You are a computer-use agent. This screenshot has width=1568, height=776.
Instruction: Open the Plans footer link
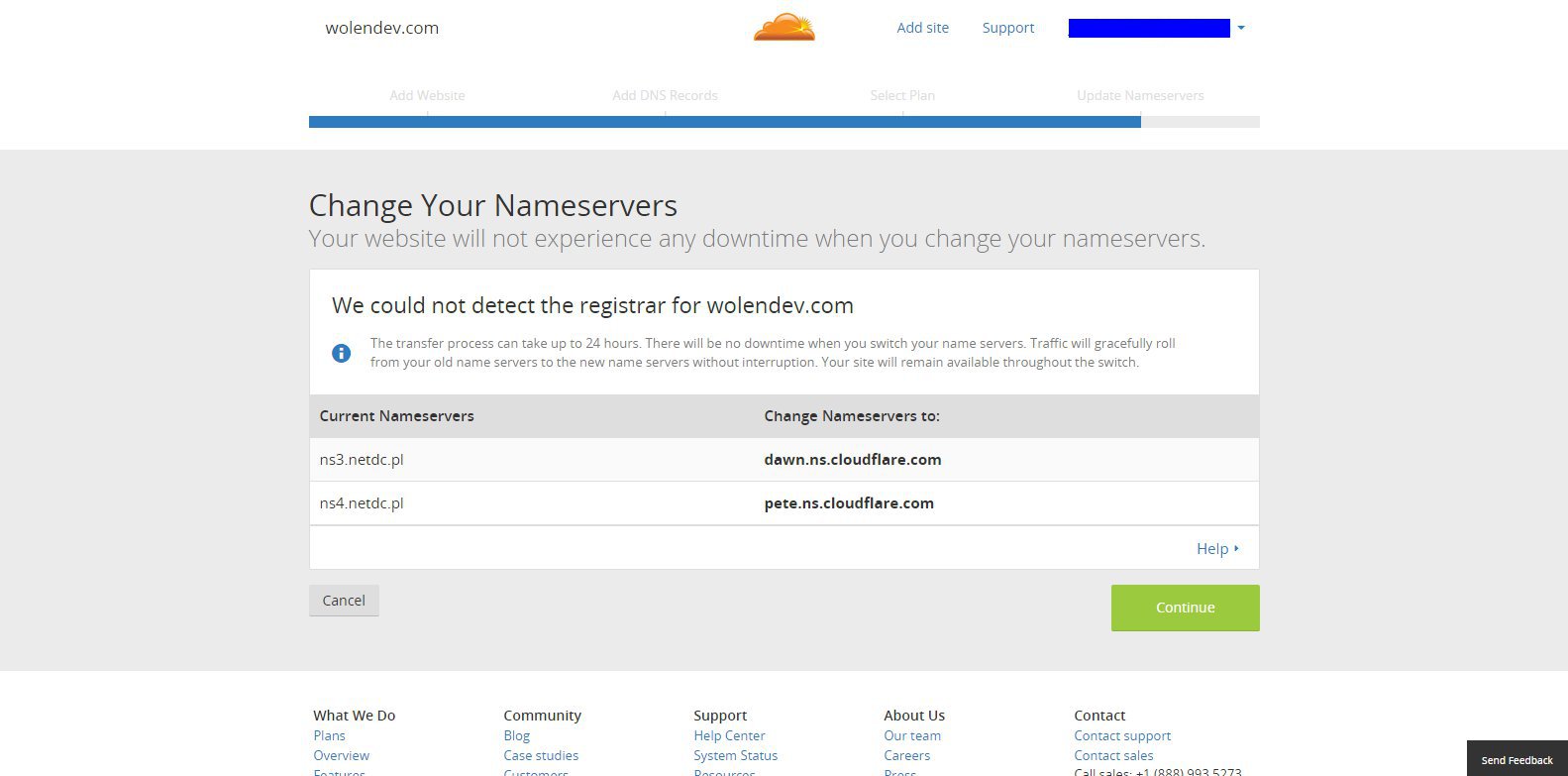click(x=329, y=735)
